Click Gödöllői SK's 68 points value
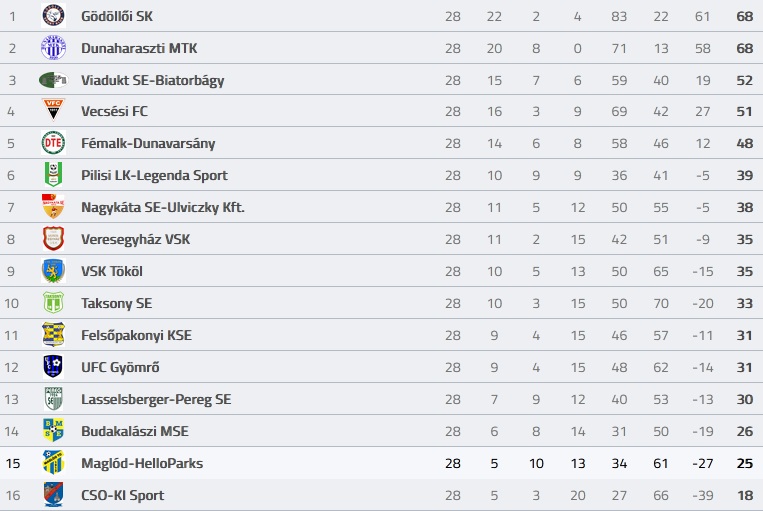763x511 pixels. 745,16
